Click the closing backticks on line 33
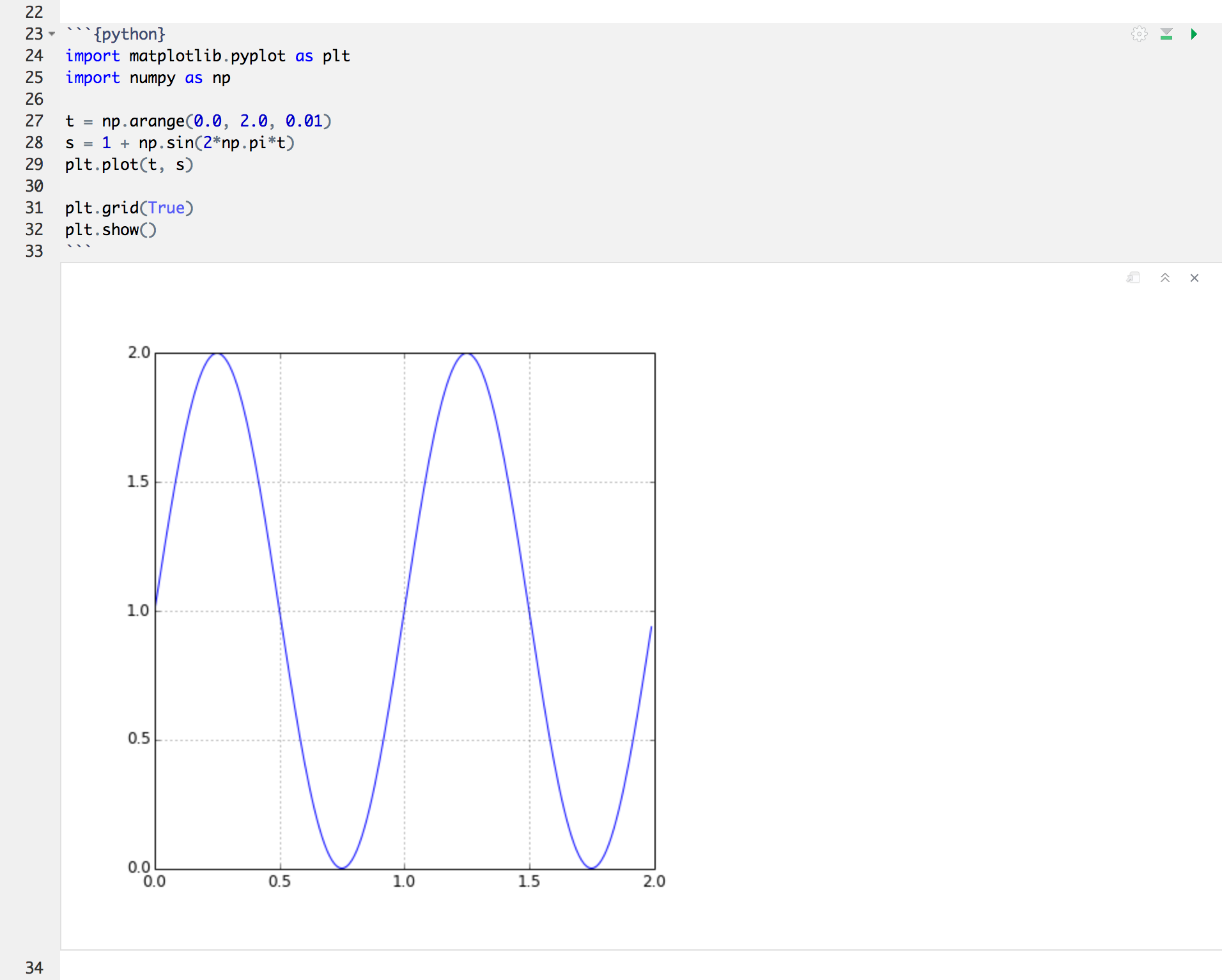Screen dimensions: 1222x980 pos(78,249)
